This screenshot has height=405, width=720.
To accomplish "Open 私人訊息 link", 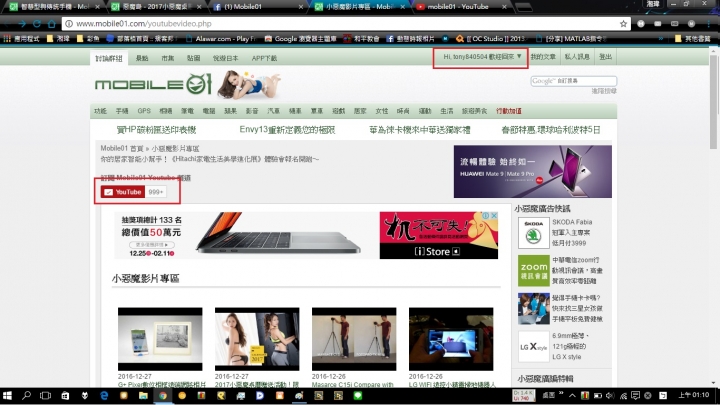I will coord(577,57).
